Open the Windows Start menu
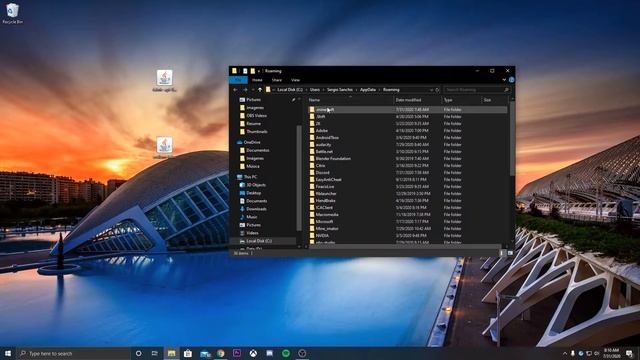The image size is (640, 360). pos(8,353)
